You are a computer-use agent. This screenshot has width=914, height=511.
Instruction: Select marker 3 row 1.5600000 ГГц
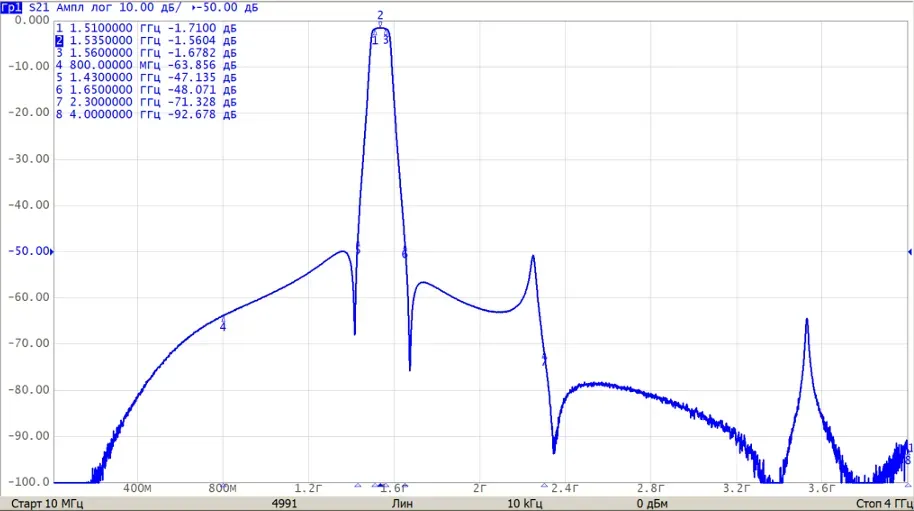(x=146, y=52)
